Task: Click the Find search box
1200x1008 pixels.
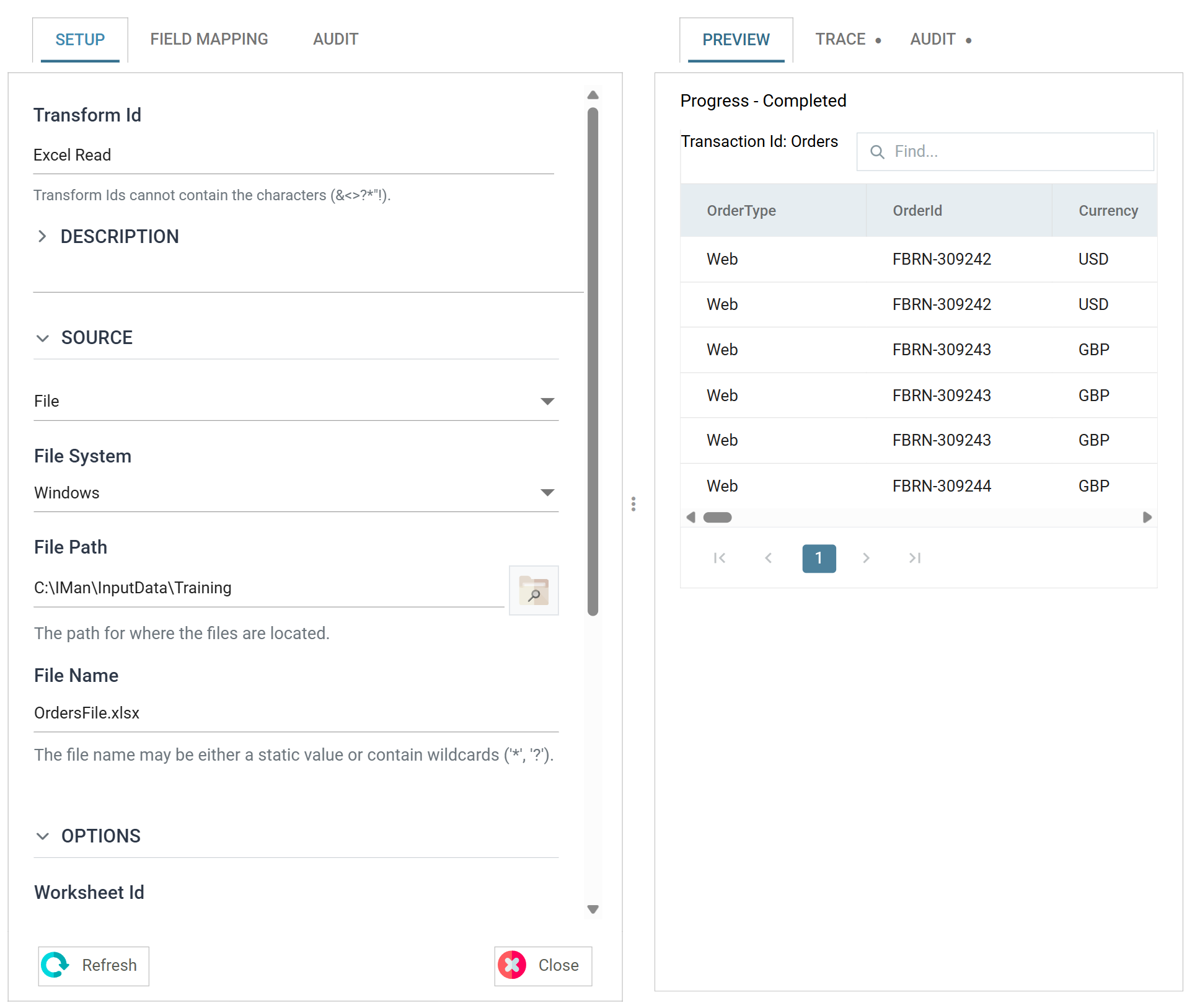Action: point(1005,152)
